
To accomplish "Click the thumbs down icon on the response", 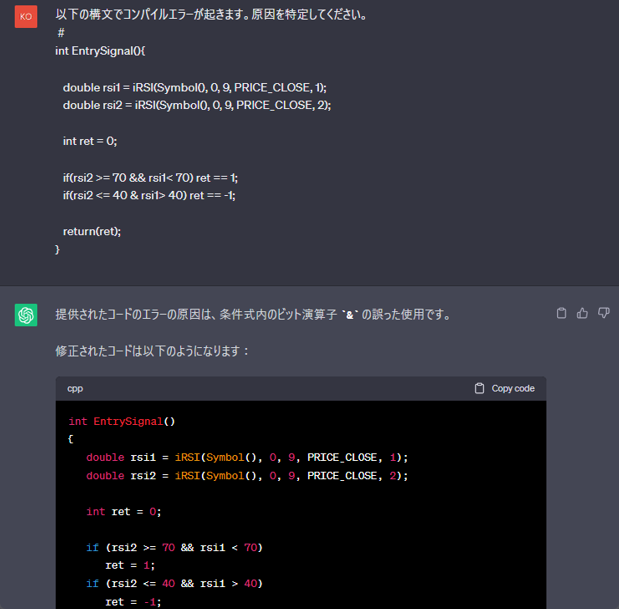I will point(603,314).
